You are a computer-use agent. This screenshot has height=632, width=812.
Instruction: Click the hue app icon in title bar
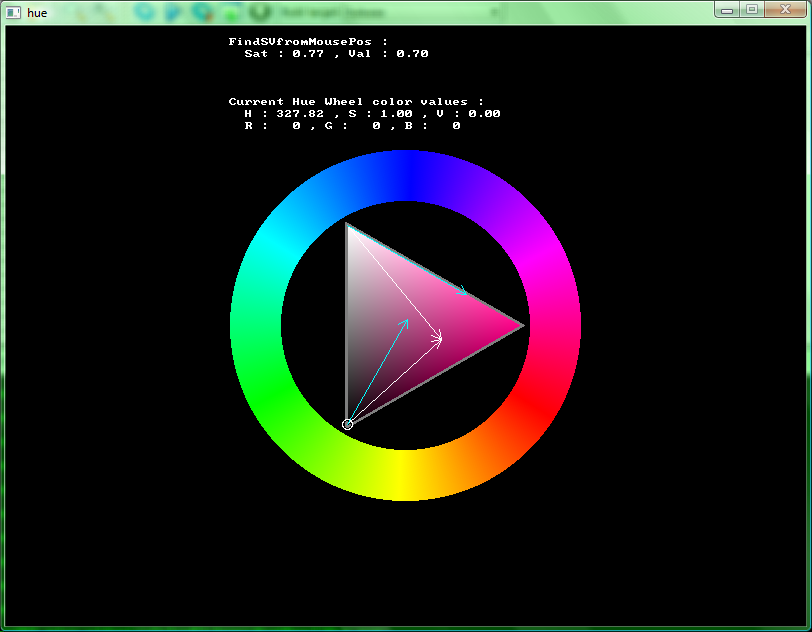(x=14, y=12)
